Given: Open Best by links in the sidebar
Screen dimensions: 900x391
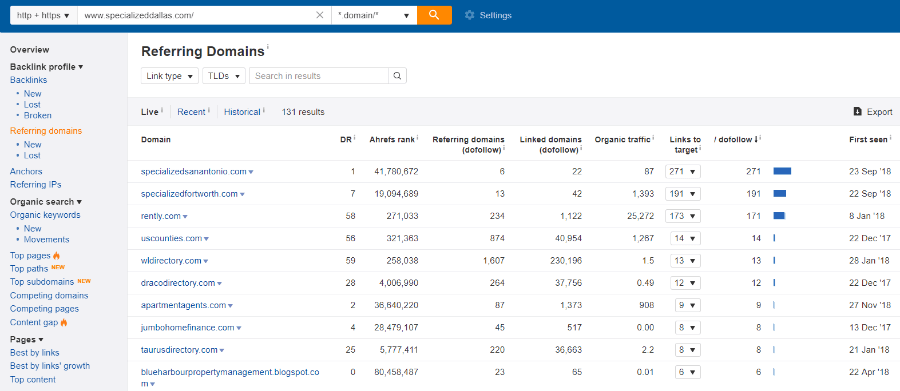Looking at the screenshot, I should click(34, 353).
